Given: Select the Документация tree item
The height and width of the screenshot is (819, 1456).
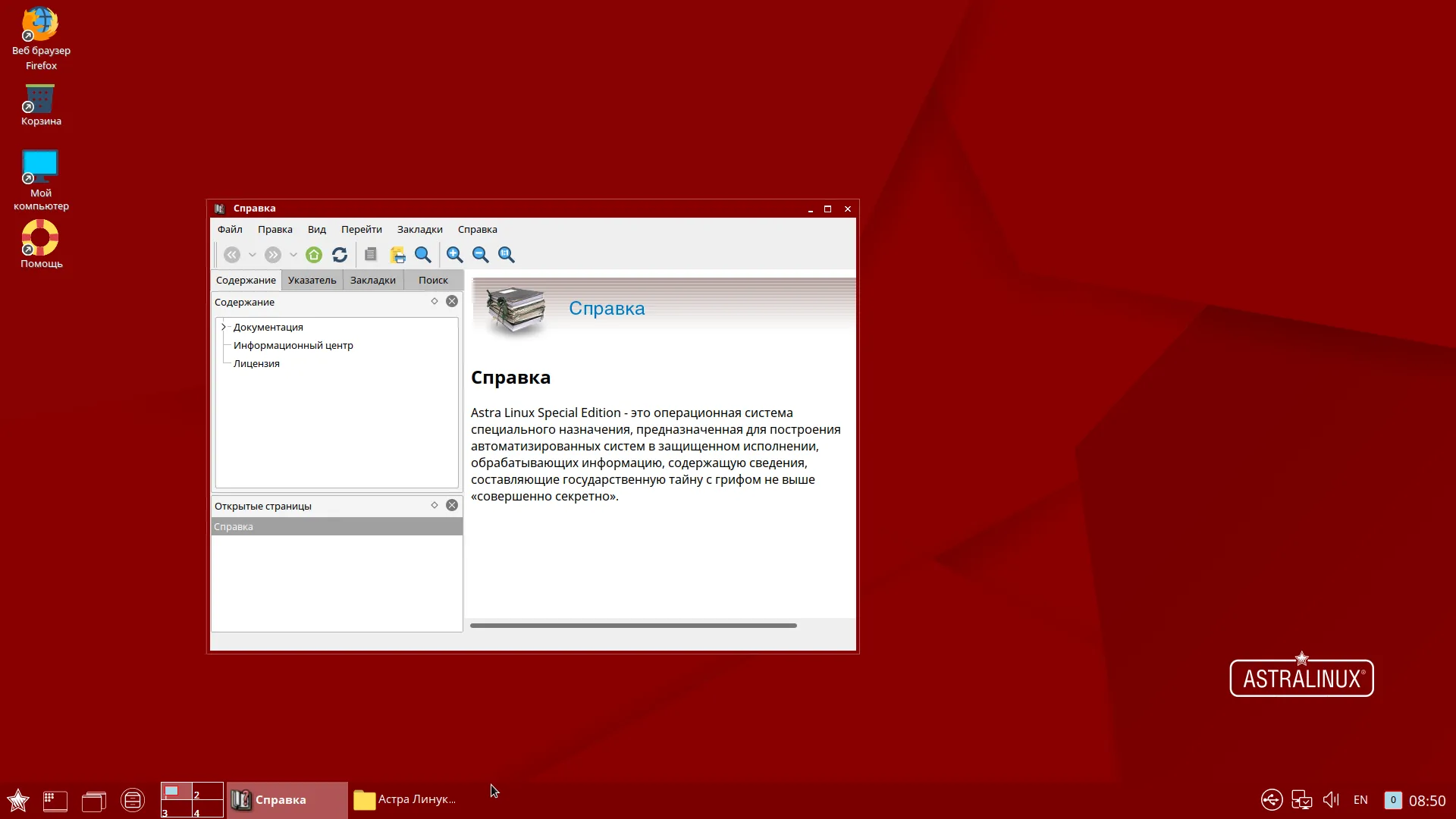Looking at the screenshot, I should coord(268,327).
